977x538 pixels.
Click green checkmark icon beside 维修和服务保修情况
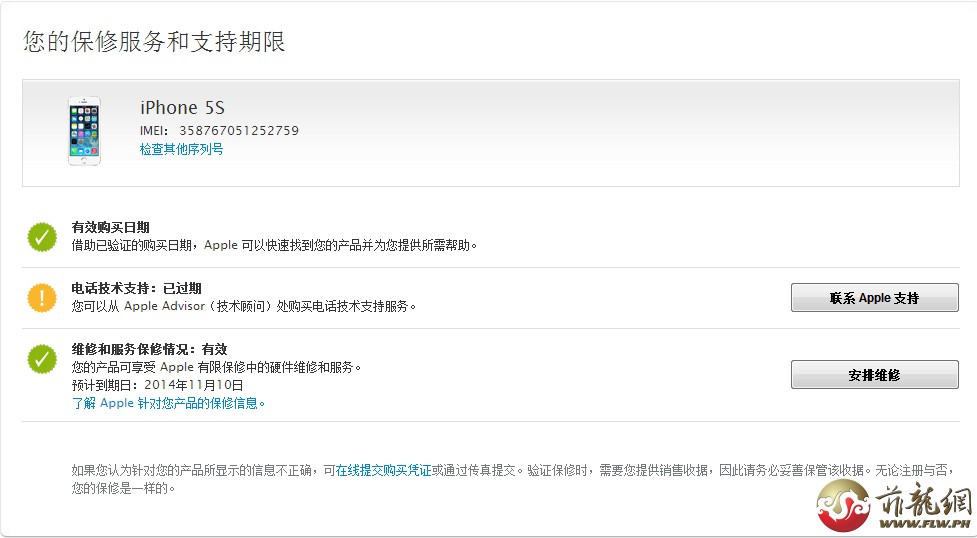click(x=42, y=359)
